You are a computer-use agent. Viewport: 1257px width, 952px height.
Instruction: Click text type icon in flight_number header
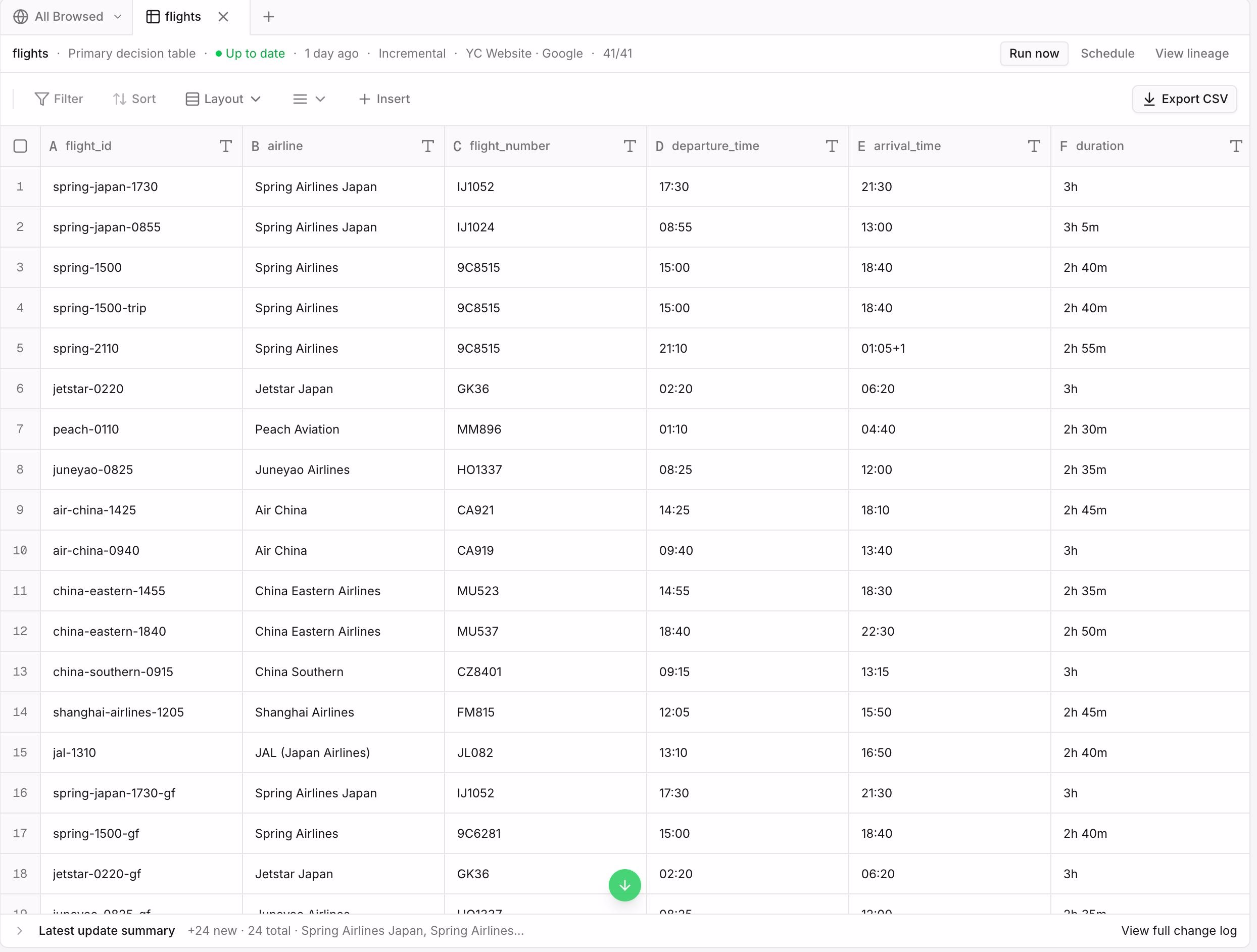630,146
